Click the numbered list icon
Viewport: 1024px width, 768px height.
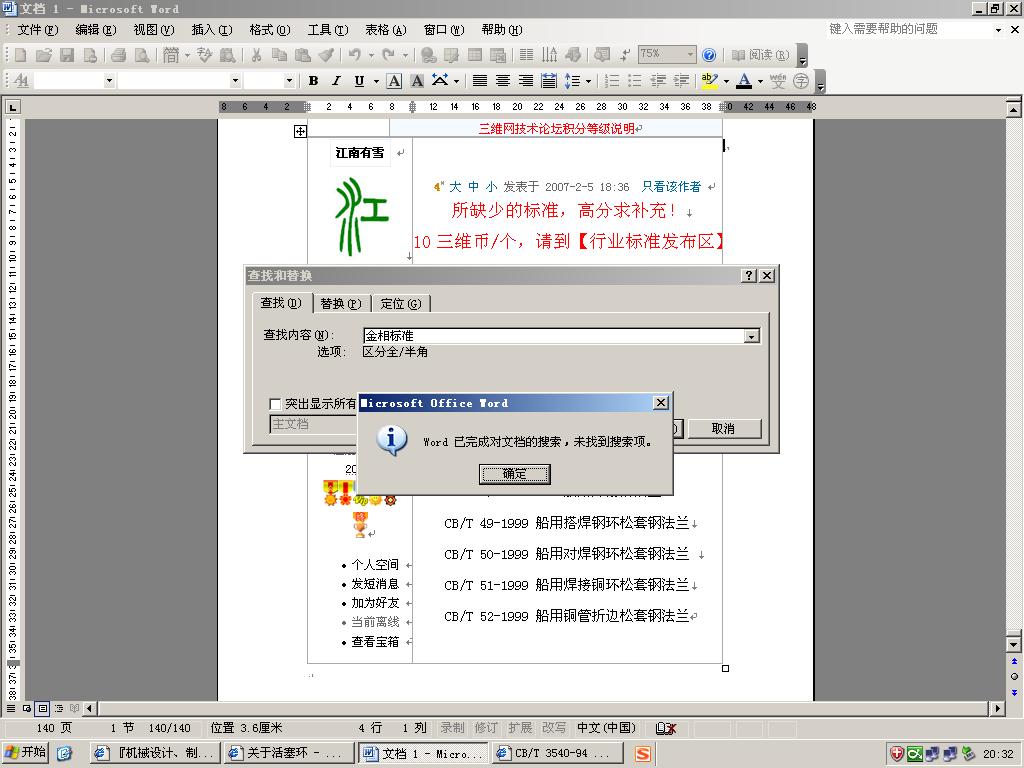(x=612, y=81)
